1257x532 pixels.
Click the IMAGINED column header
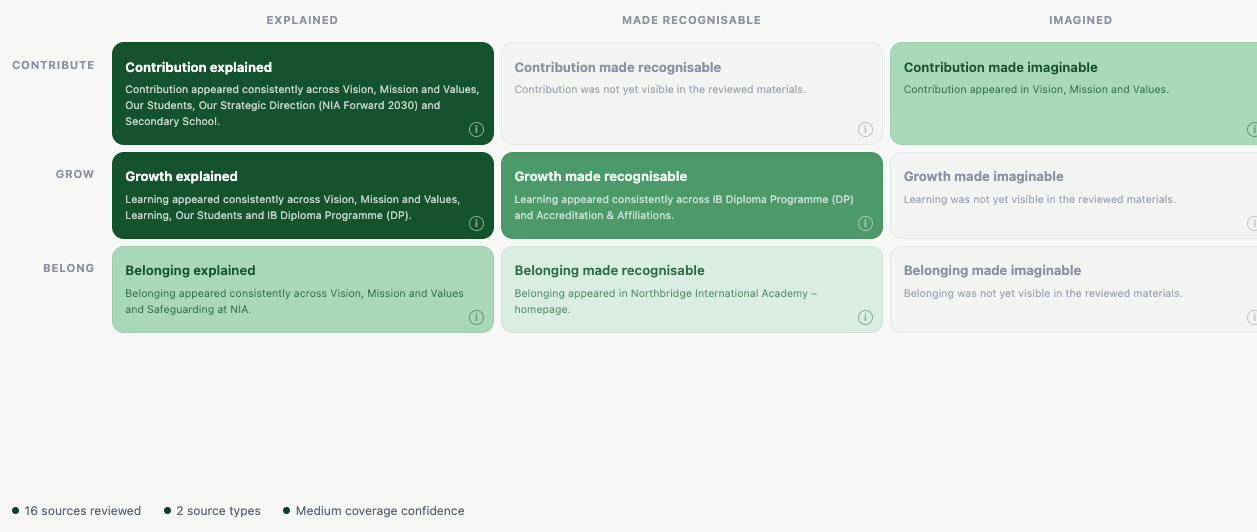(x=1080, y=20)
